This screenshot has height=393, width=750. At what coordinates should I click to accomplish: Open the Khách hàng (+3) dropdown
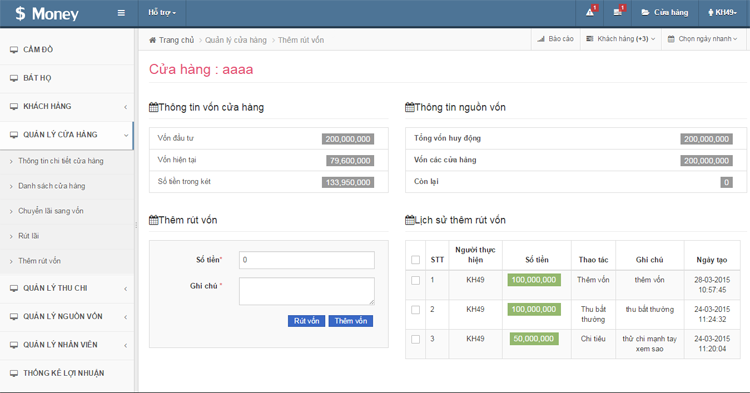(621, 39)
